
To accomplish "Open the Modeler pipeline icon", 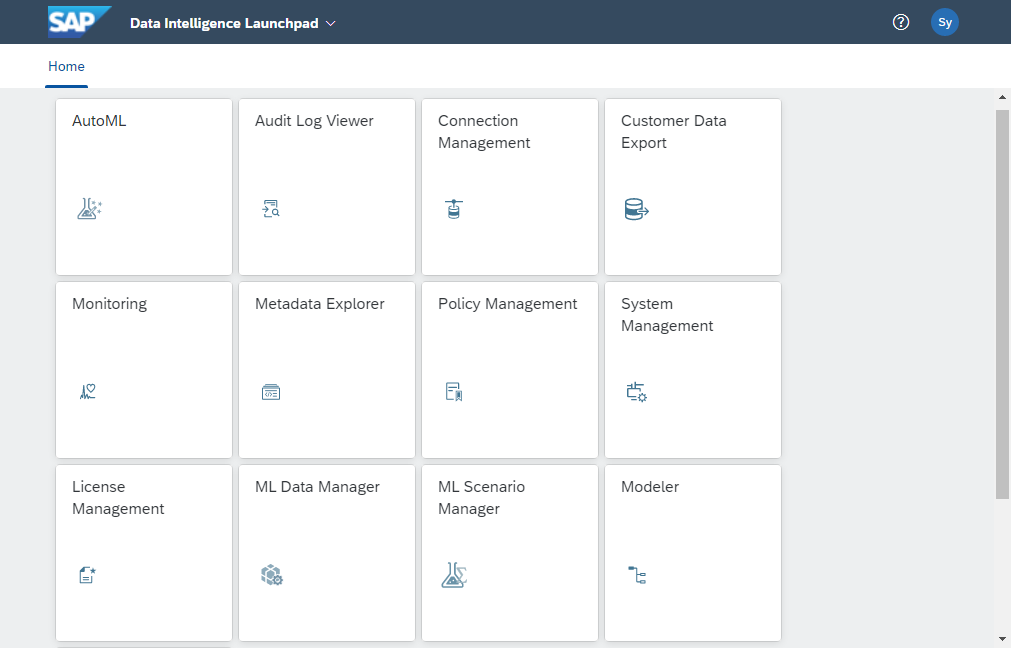I will [x=637, y=574].
